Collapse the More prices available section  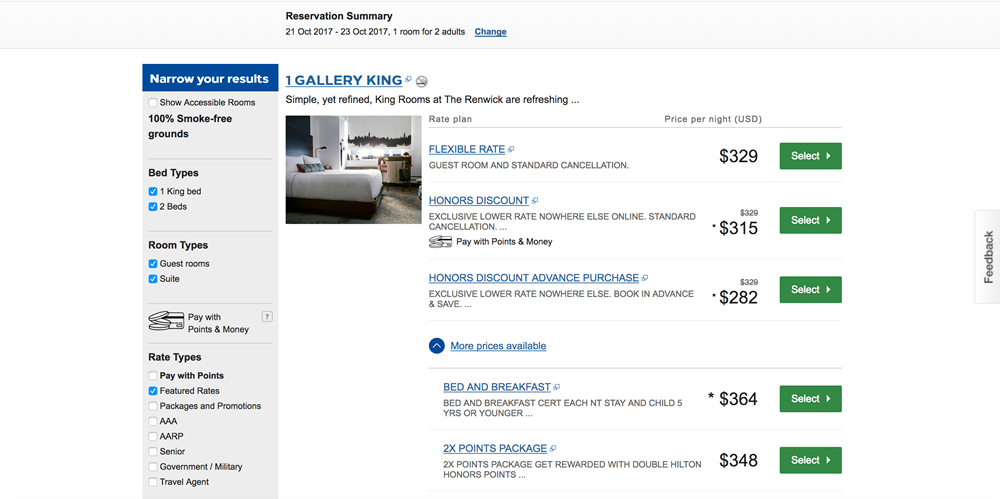click(437, 346)
